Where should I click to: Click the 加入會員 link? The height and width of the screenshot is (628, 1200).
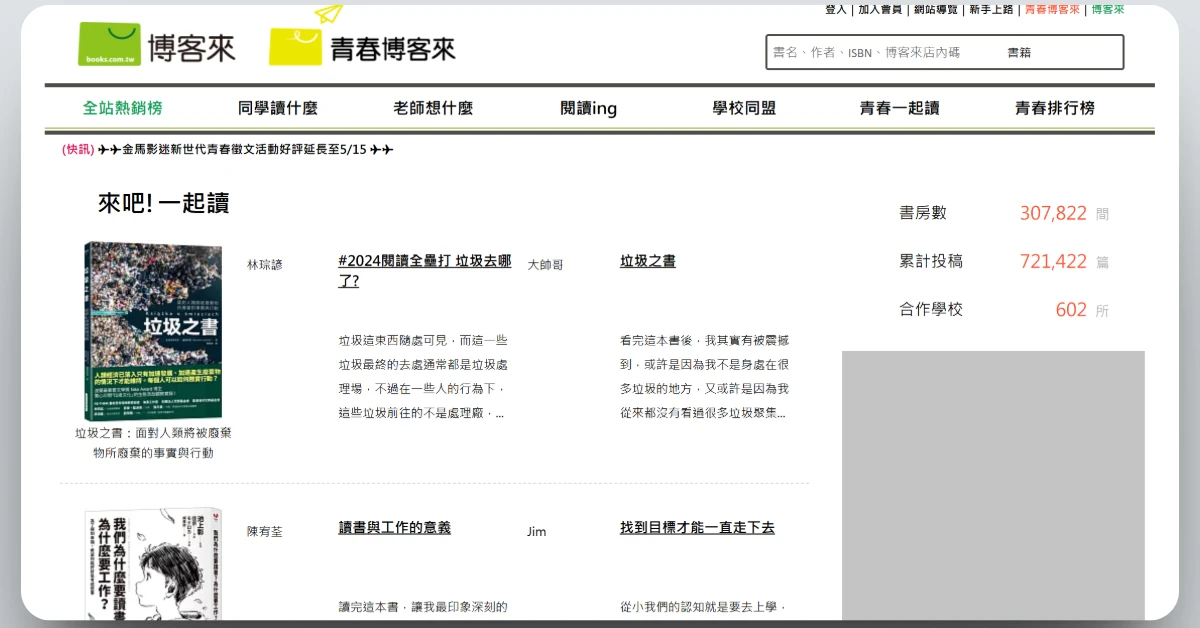pyautogui.click(x=880, y=9)
